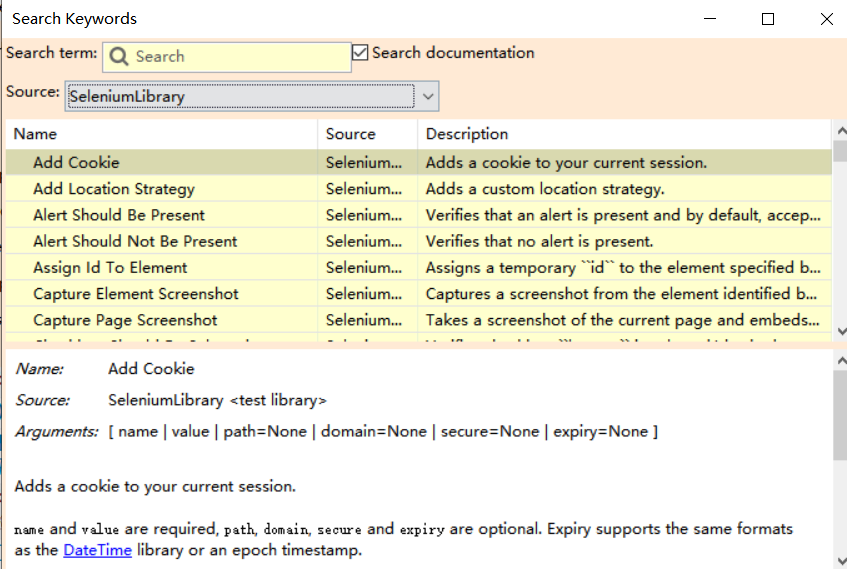Screen dimensions: 847x569
Task: Select the Capture Element Screenshot keyword
Action: point(136,294)
